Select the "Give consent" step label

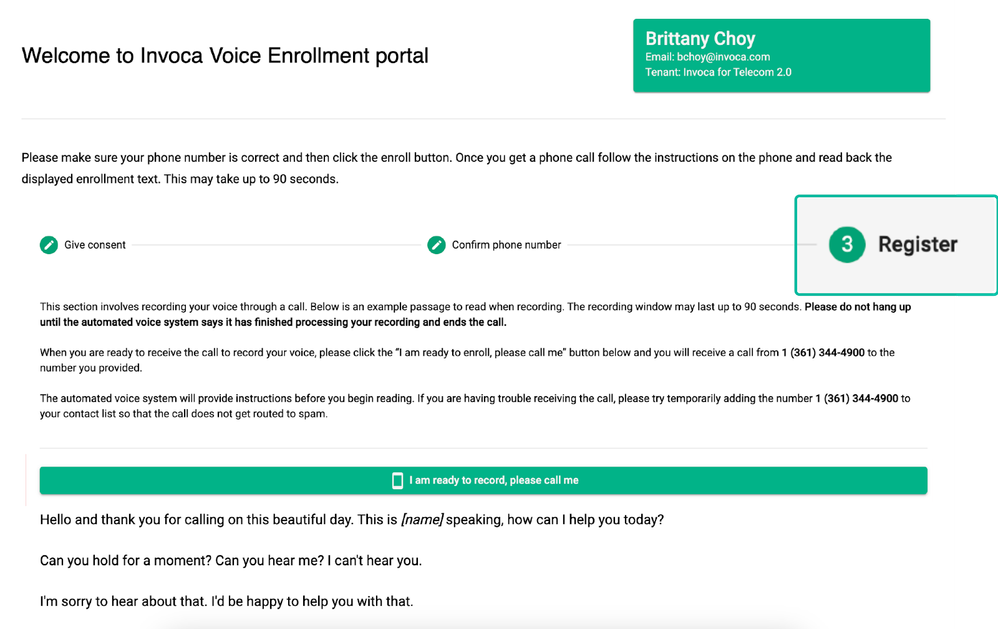tap(95, 245)
